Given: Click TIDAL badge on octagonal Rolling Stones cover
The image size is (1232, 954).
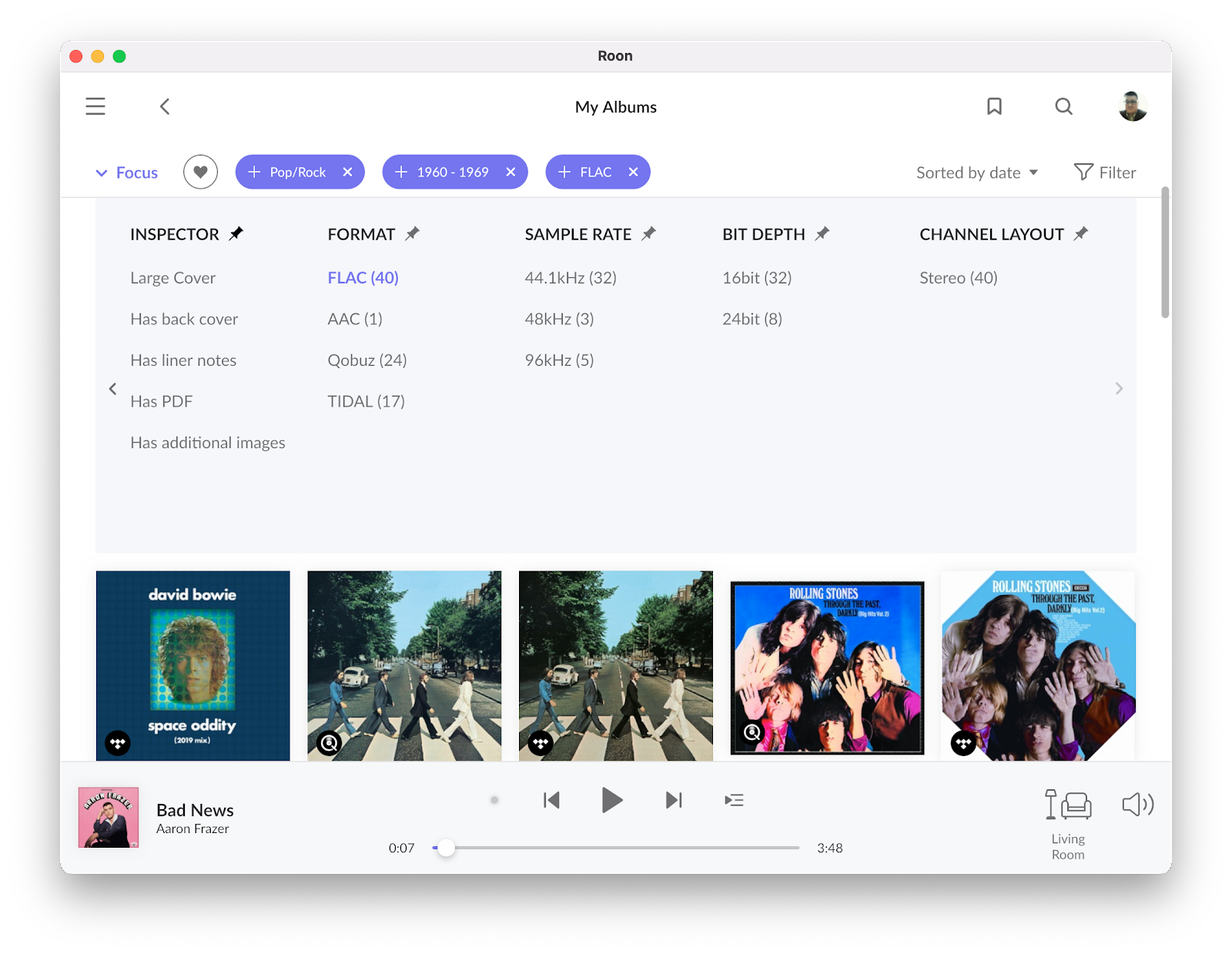Looking at the screenshot, I should [x=963, y=743].
